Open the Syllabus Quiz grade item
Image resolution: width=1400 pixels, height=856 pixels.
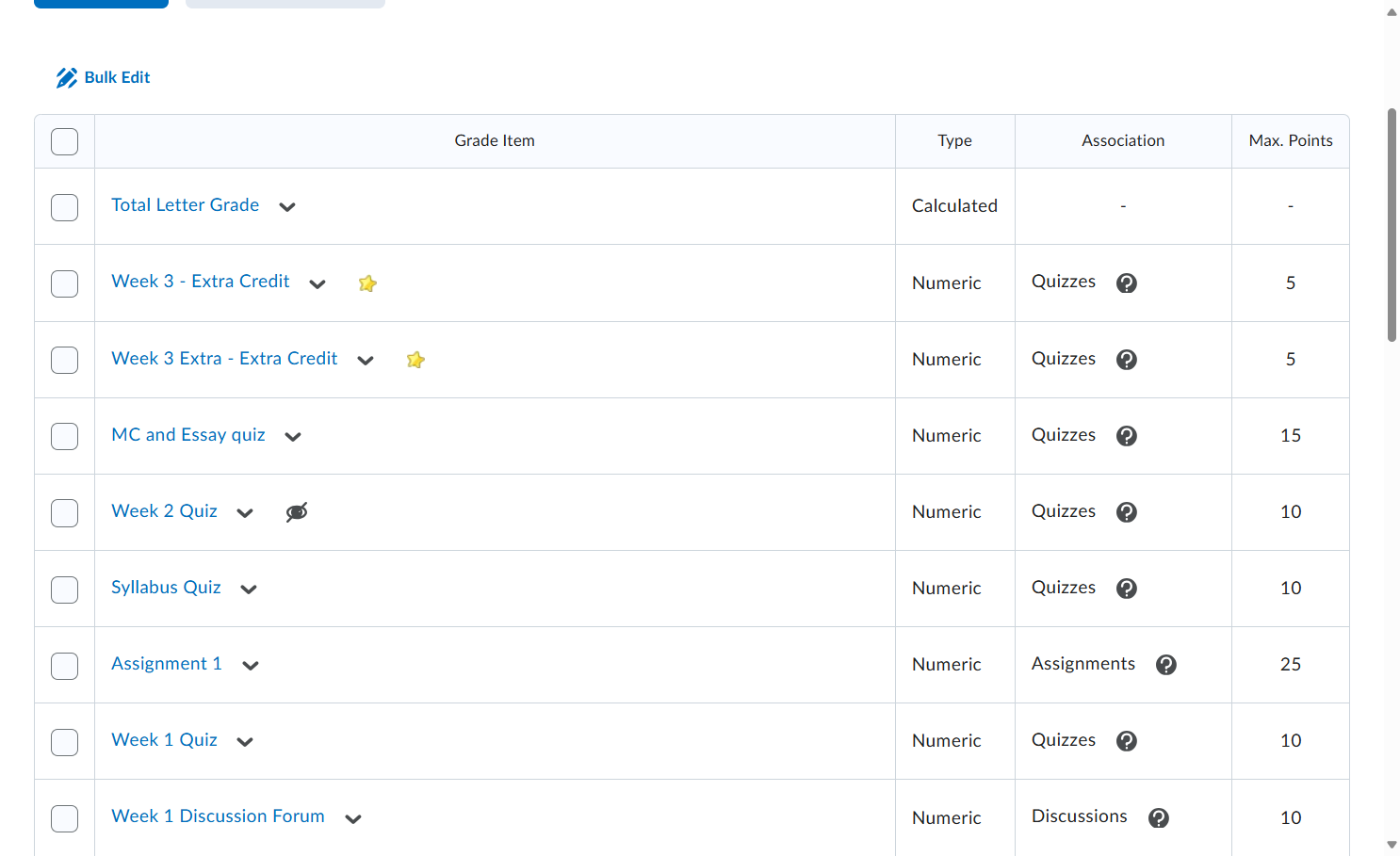click(166, 588)
